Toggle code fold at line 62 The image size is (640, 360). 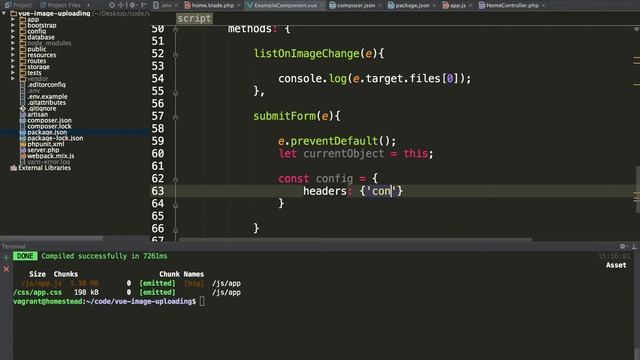pyautogui.click(x=176, y=180)
